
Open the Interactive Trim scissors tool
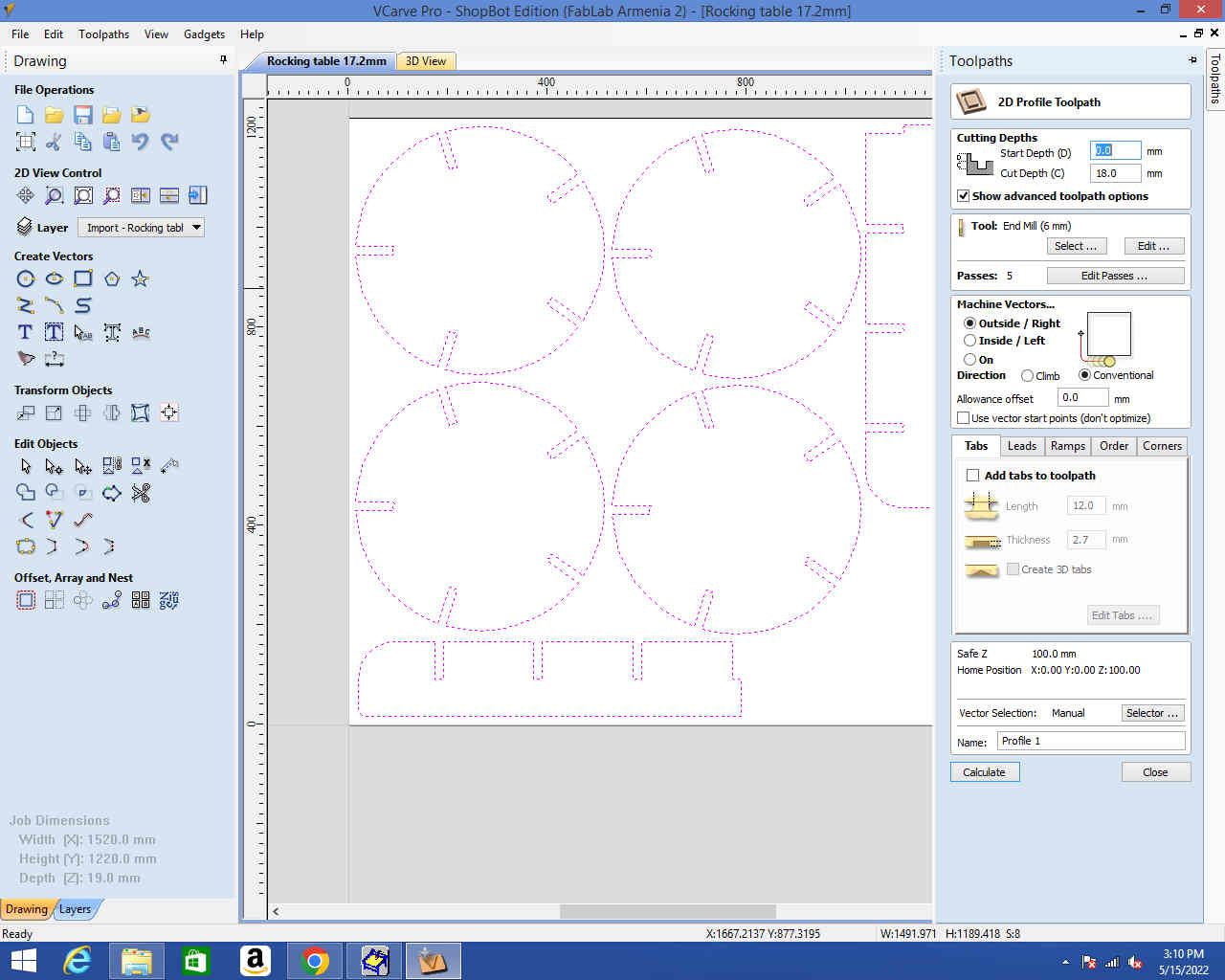click(141, 493)
